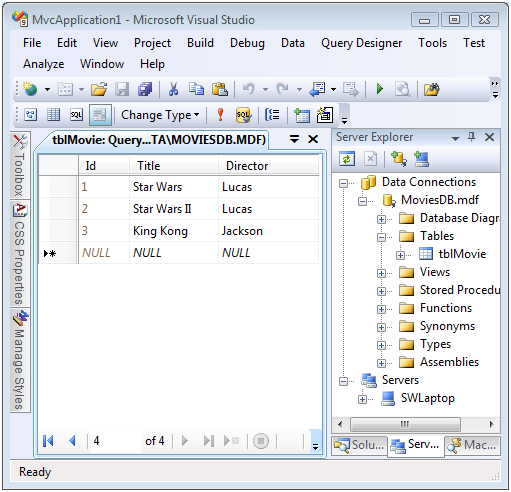511x492 pixels.
Task: Expand the tblMovie table node
Action: click(400, 255)
